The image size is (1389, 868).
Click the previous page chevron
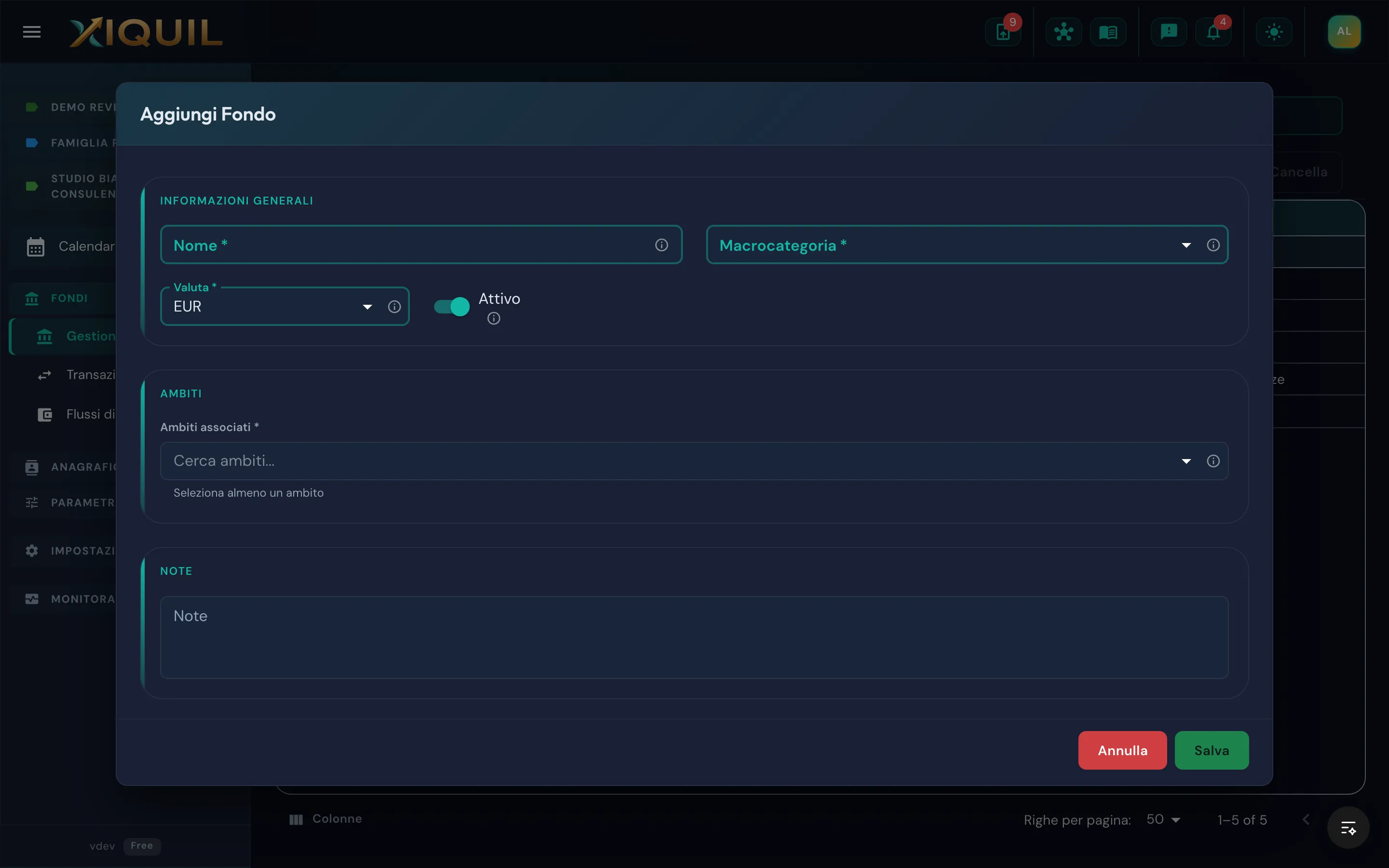point(1306,820)
